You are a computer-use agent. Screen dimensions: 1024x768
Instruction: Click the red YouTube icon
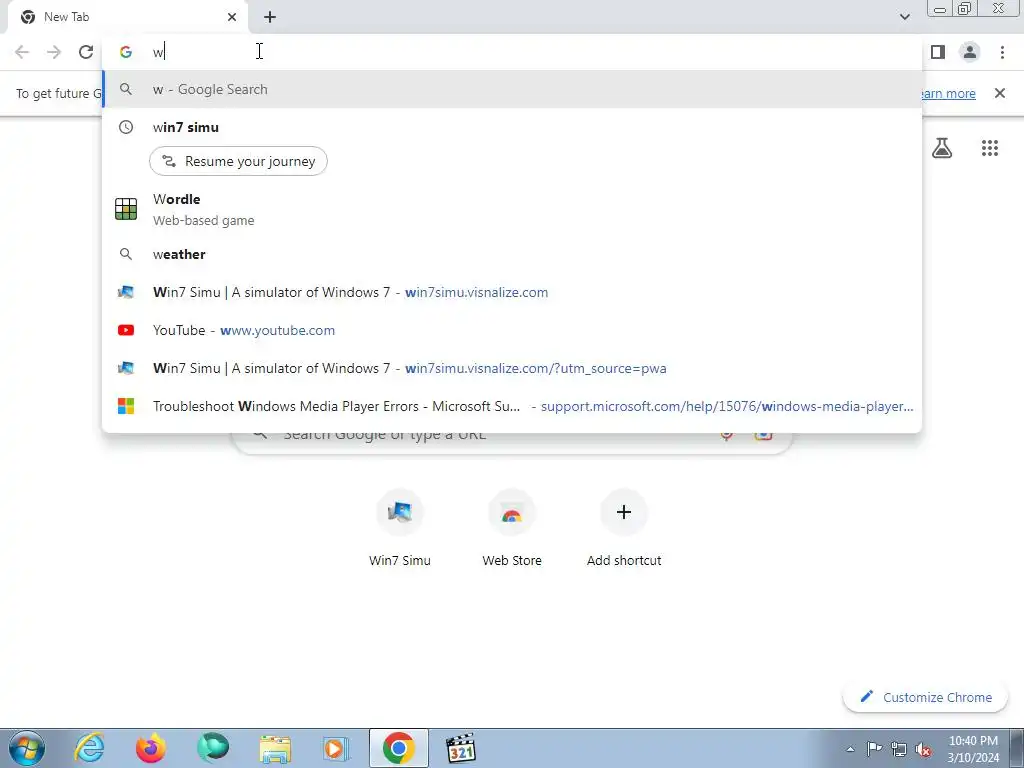pyautogui.click(x=126, y=330)
